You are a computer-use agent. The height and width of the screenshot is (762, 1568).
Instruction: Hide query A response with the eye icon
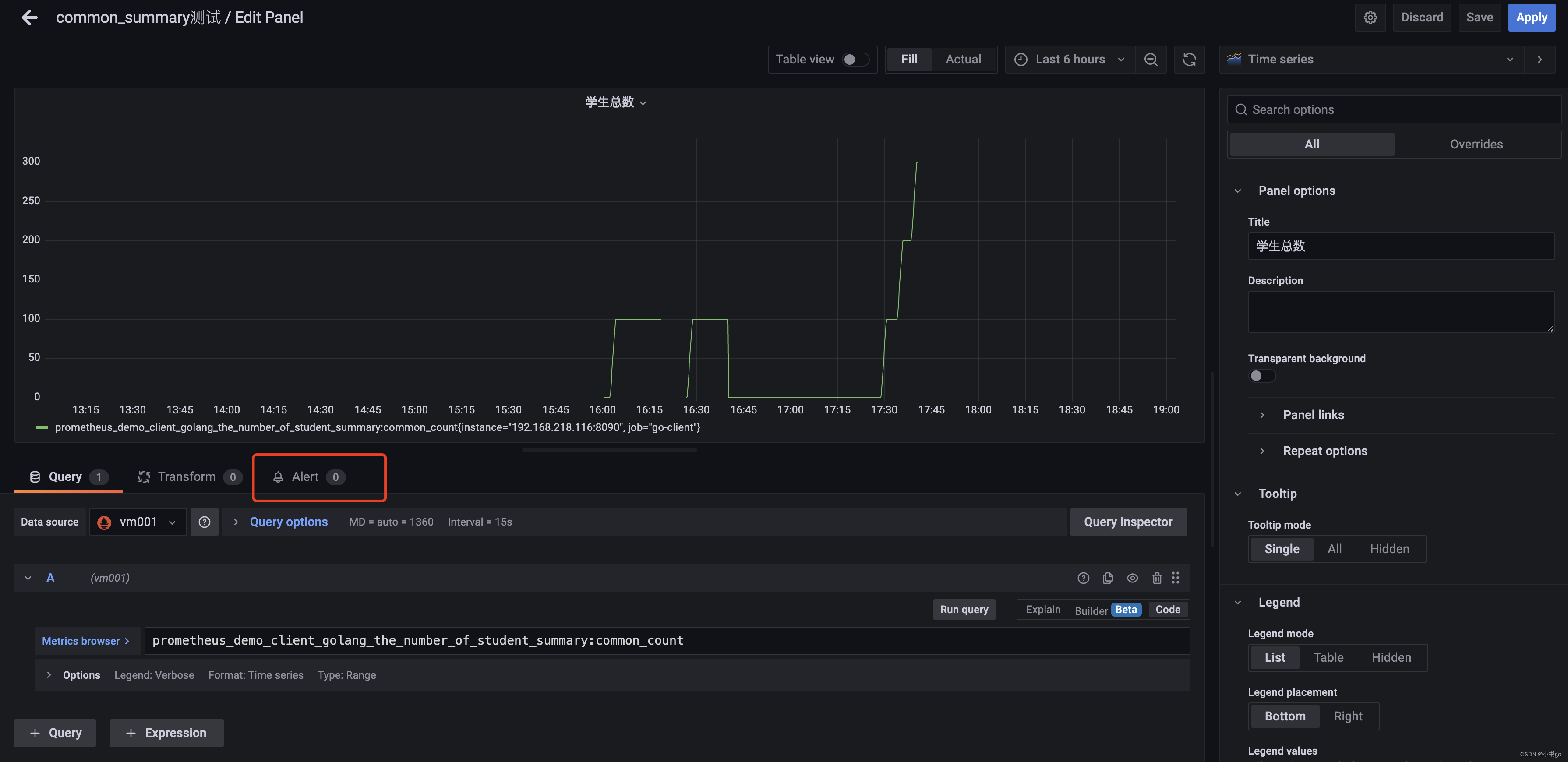pyautogui.click(x=1132, y=578)
